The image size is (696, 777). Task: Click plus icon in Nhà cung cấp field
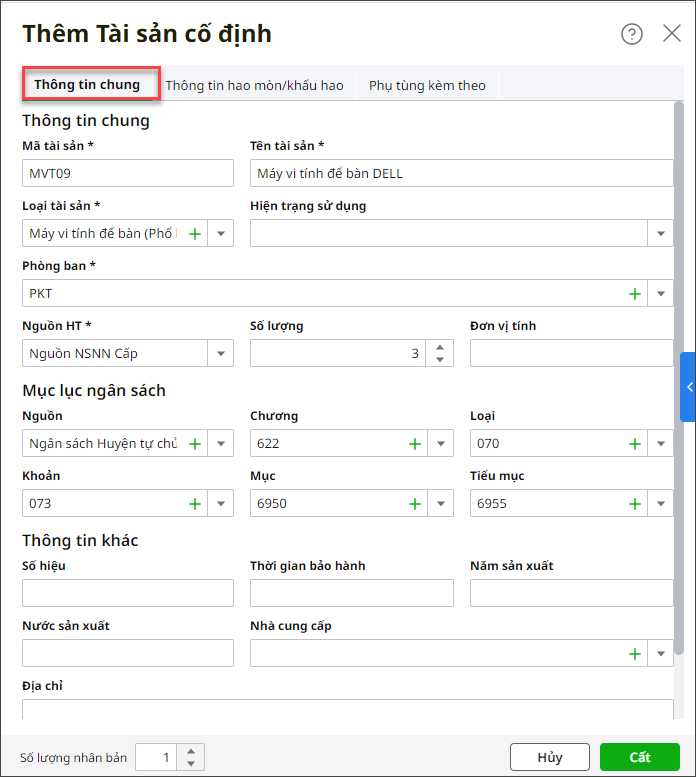coord(634,654)
